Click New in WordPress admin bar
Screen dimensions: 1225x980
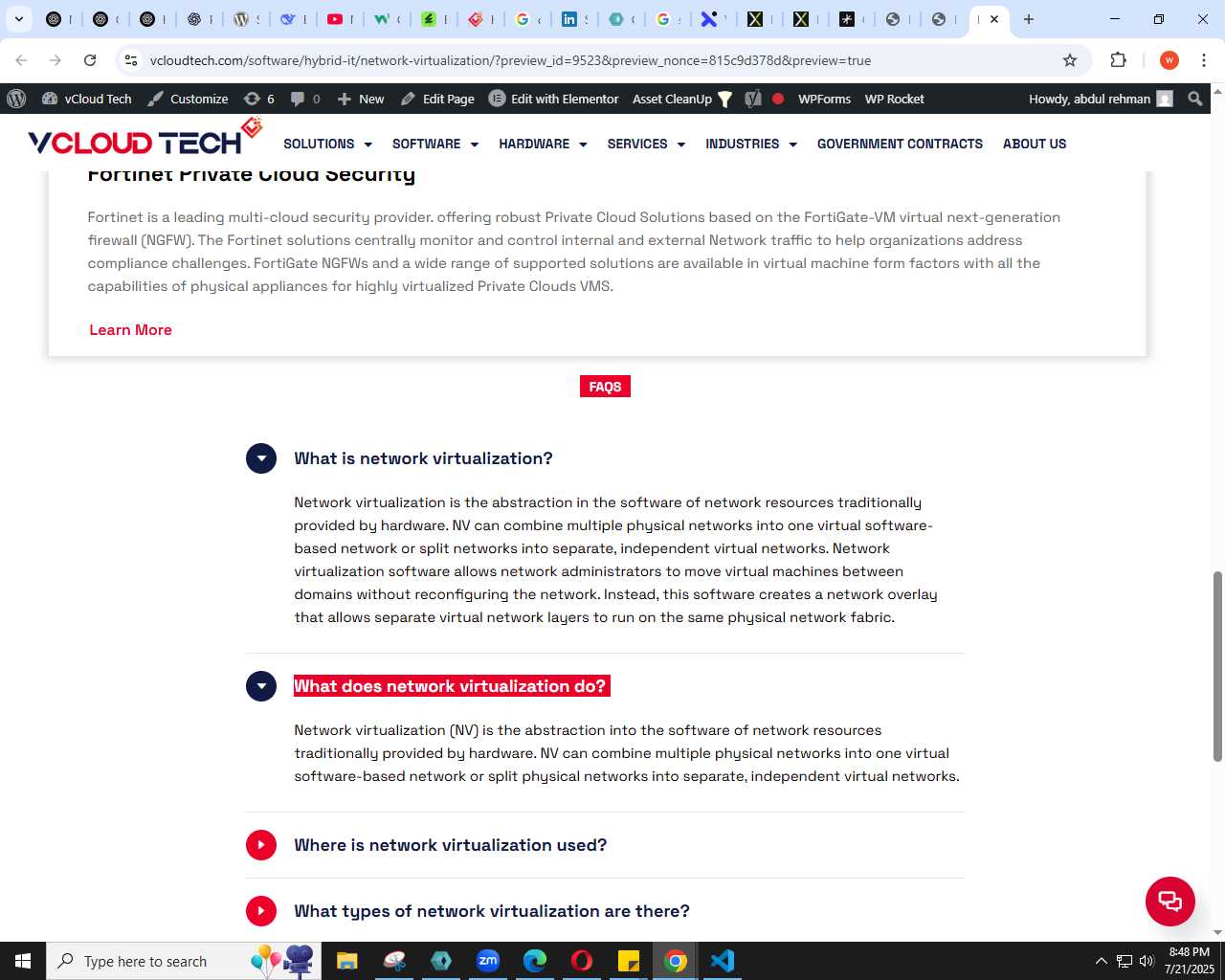361,99
